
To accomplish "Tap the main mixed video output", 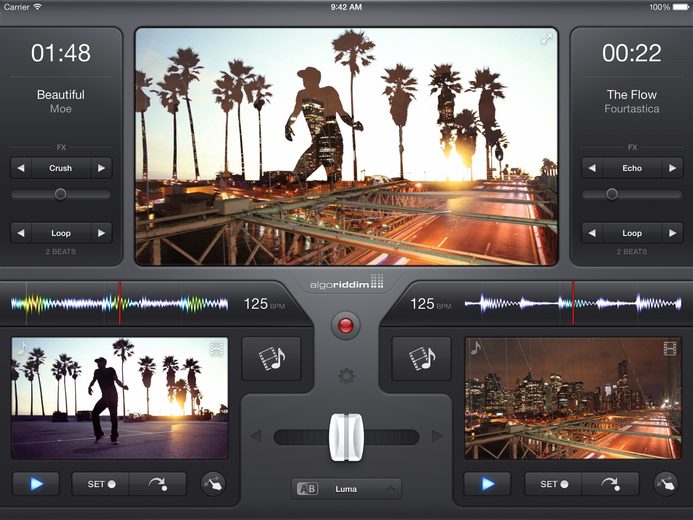I will (x=346, y=147).
